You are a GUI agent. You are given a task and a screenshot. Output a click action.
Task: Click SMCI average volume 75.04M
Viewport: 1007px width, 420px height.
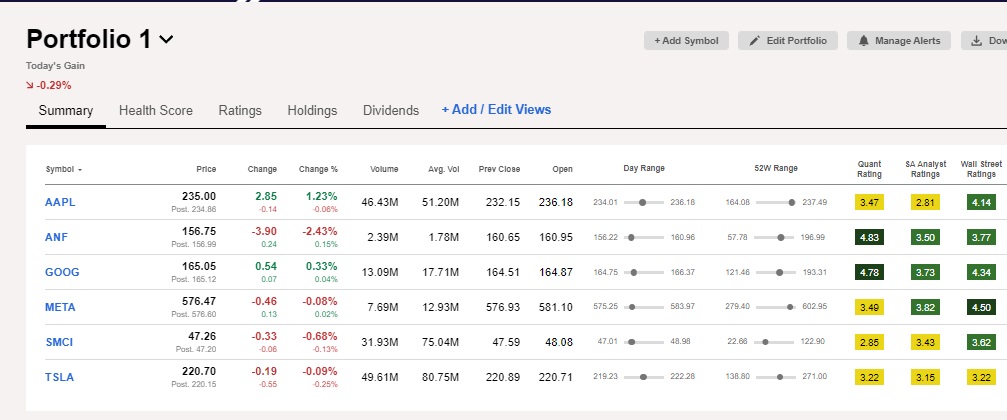pos(441,342)
